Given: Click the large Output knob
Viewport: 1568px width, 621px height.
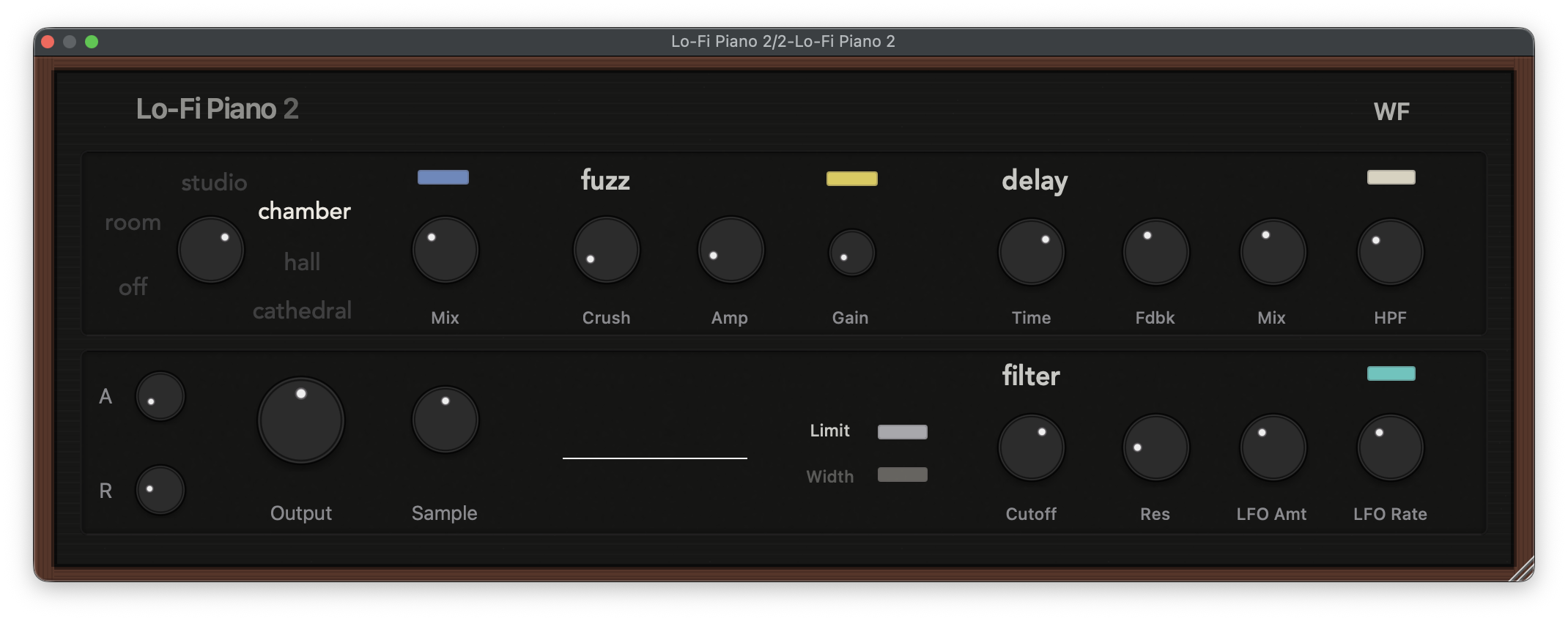Looking at the screenshot, I should coord(301,420).
